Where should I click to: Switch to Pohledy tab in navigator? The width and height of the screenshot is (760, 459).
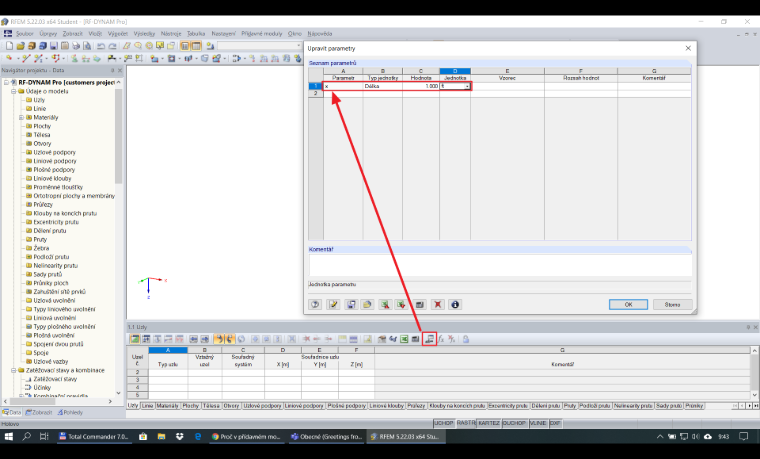[70, 412]
